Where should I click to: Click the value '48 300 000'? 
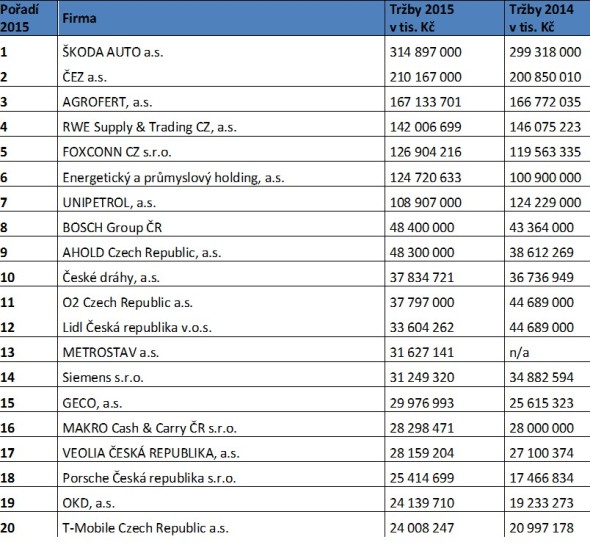422,252
